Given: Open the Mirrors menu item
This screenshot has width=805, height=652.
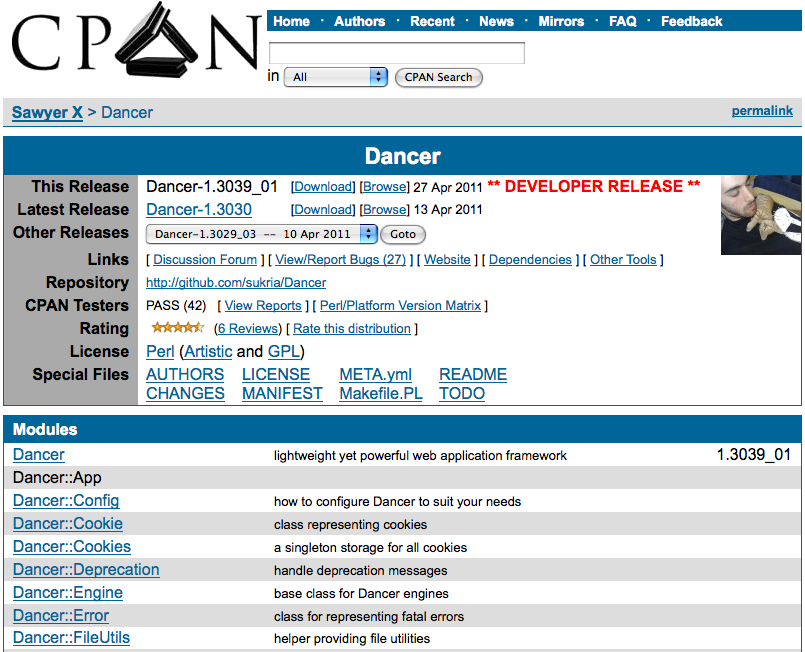Looking at the screenshot, I should 561,21.
